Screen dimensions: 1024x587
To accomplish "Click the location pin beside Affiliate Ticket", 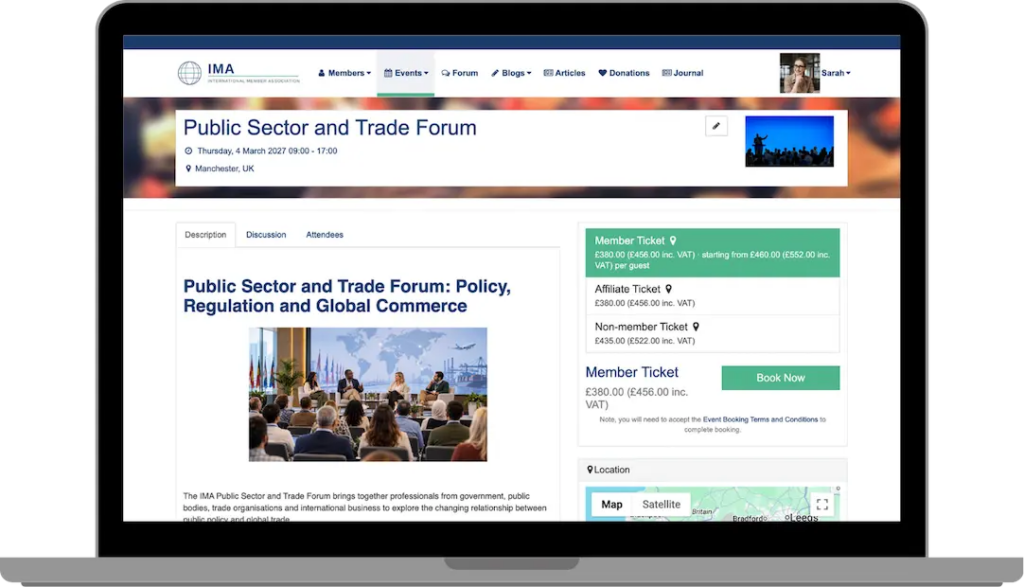I will [x=669, y=289].
